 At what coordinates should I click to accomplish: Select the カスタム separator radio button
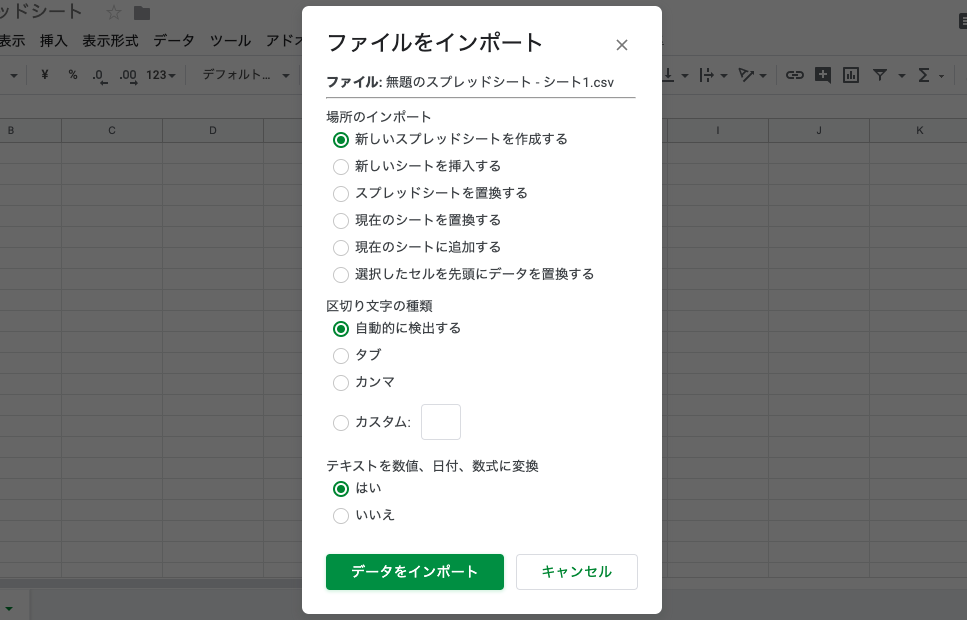point(340,423)
